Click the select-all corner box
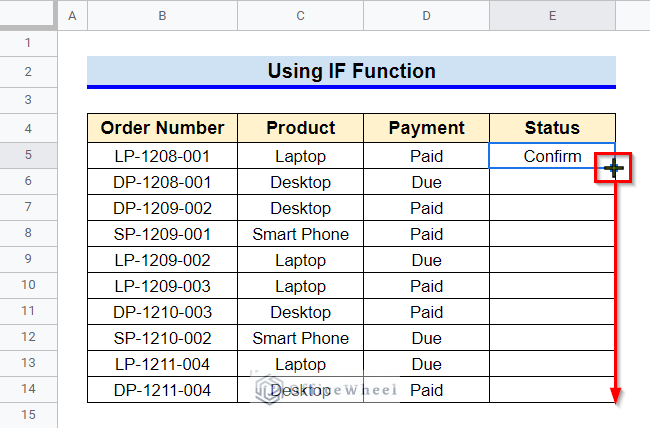The width and height of the screenshot is (650, 428). point(27,13)
